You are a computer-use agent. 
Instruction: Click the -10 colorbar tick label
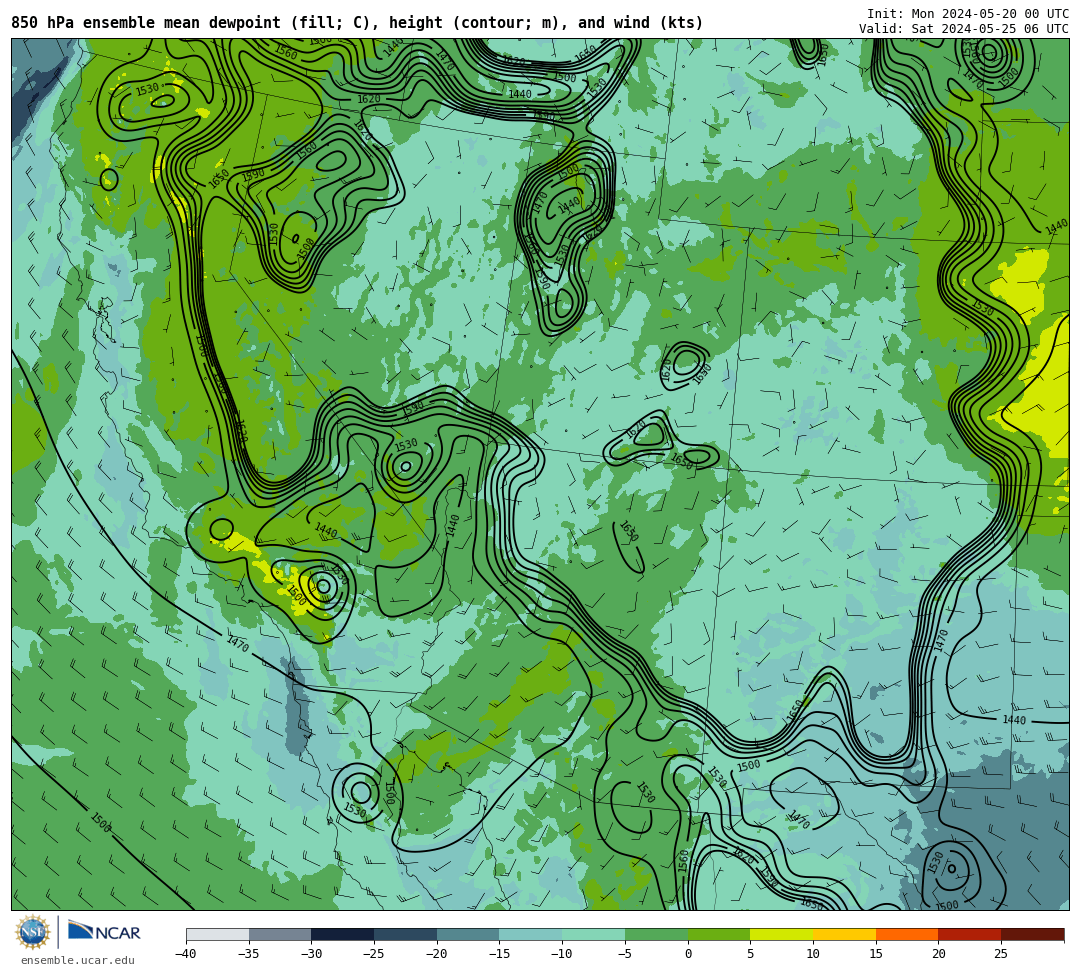(562, 954)
